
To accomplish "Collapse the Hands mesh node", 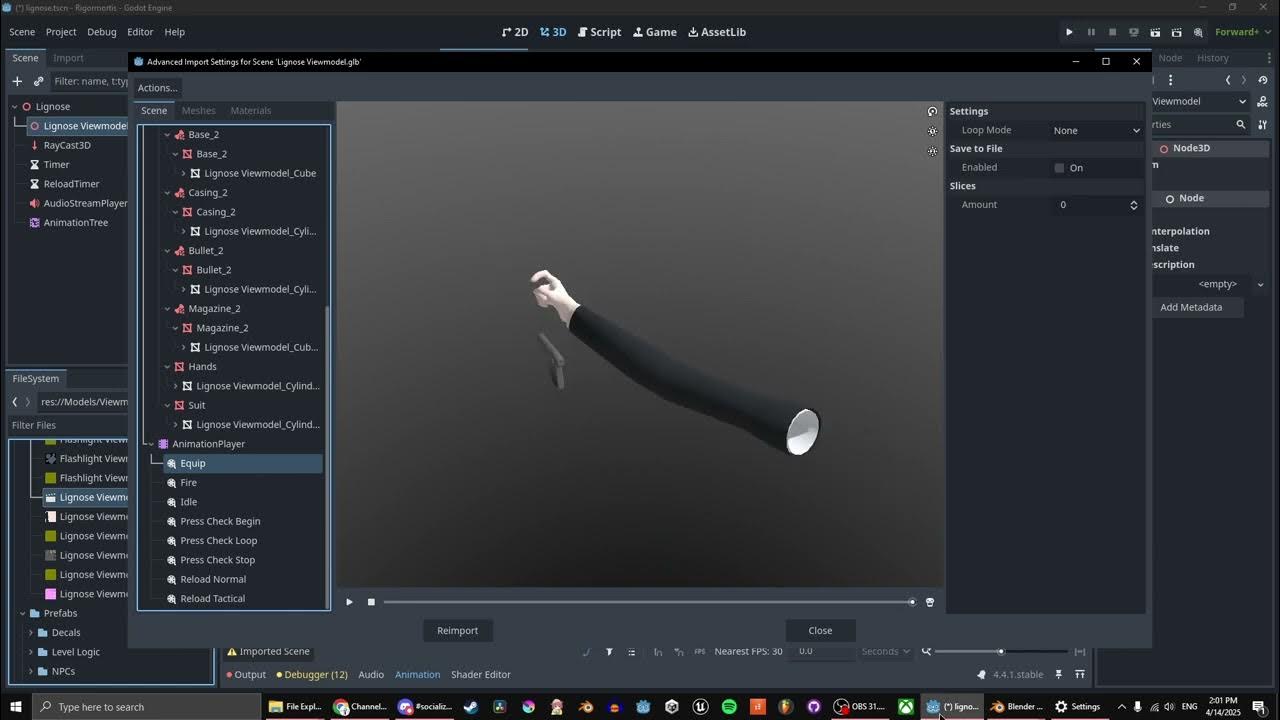I will coord(167,367).
